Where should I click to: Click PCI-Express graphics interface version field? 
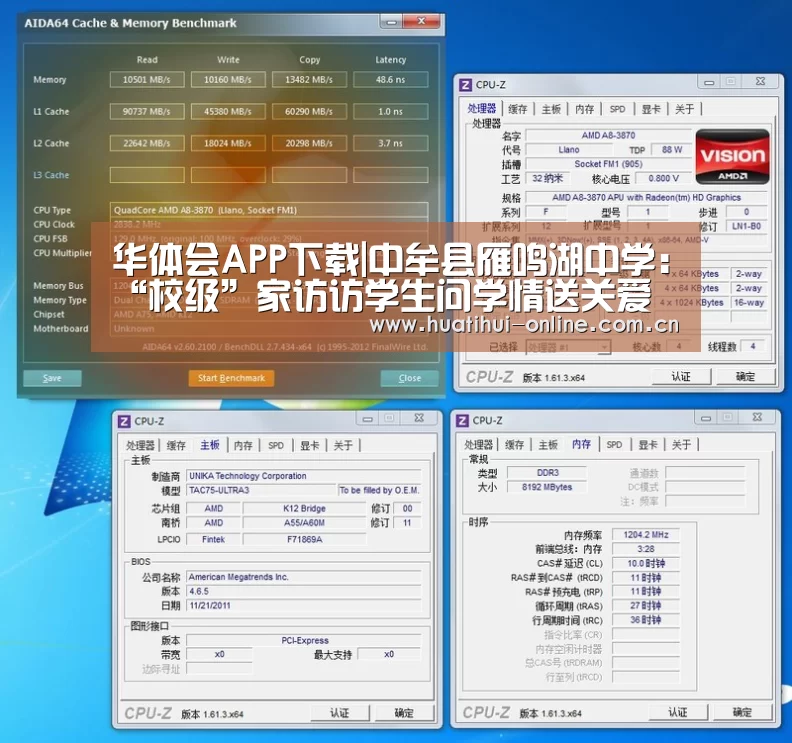click(304, 640)
